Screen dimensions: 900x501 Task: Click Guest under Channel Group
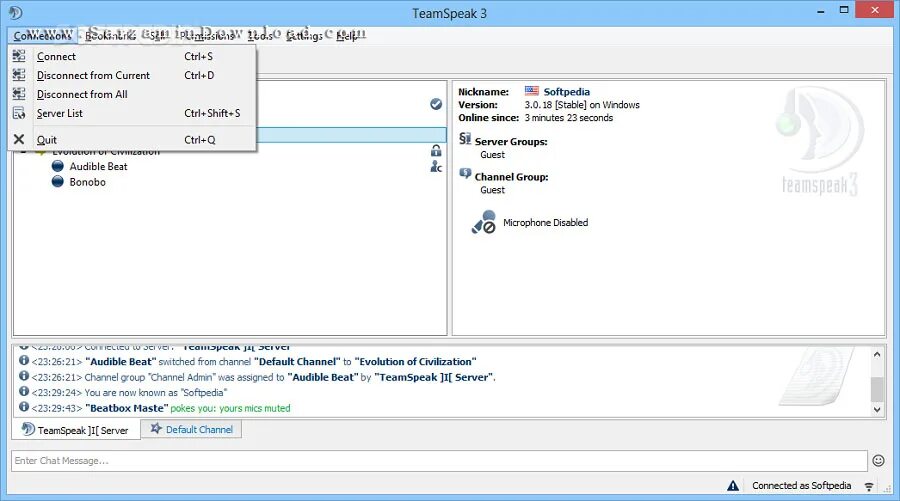[x=492, y=190]
